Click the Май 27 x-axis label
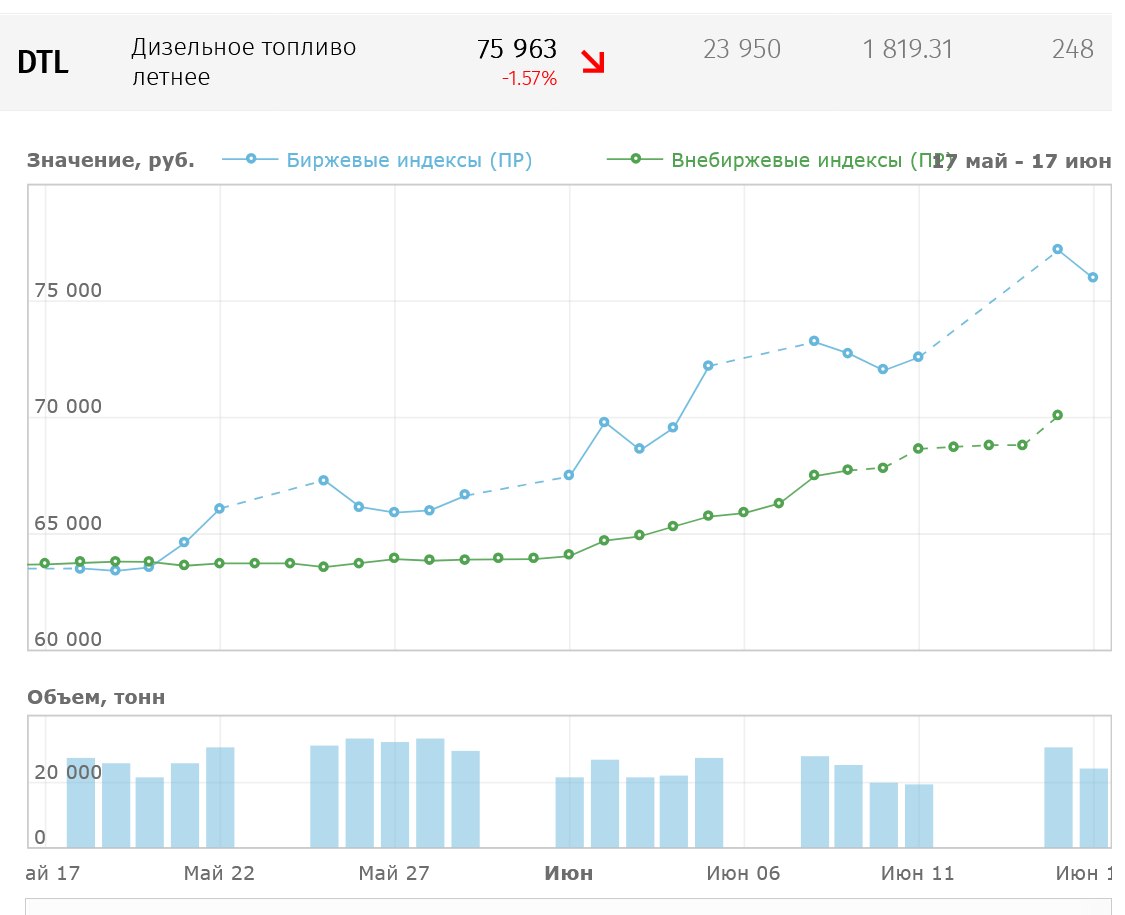 pos(394,873)
